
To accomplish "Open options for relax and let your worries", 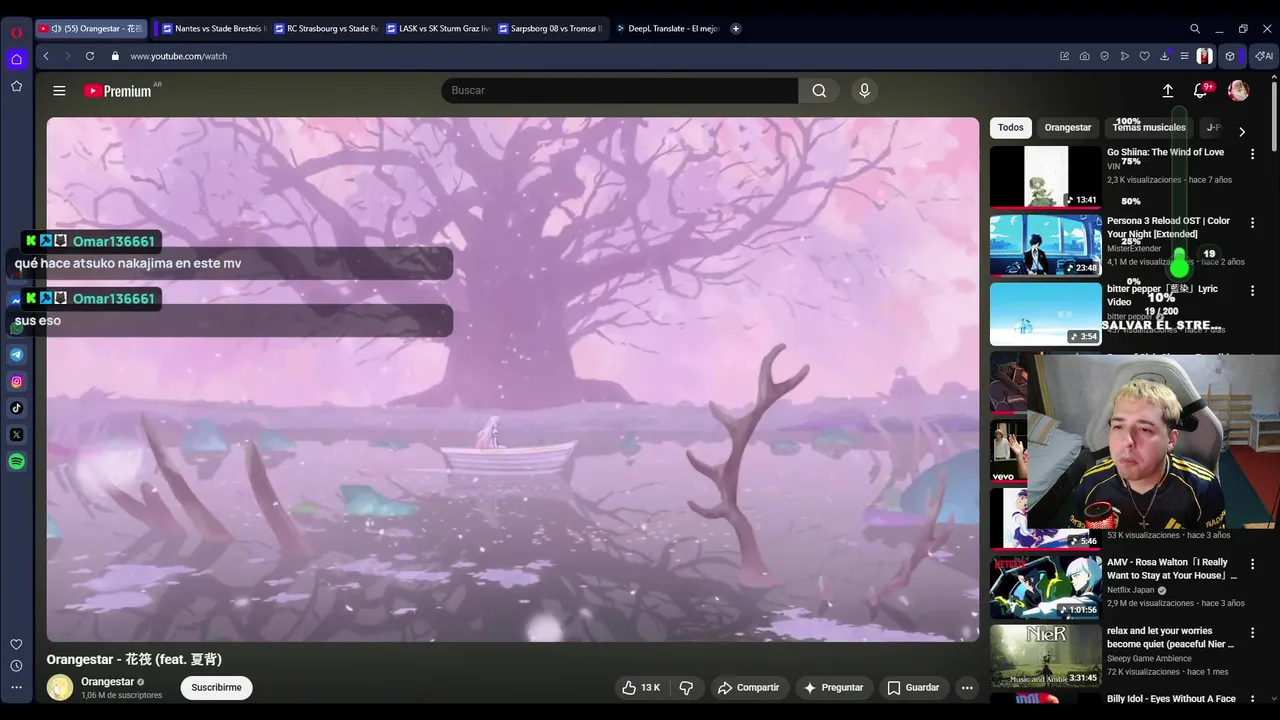I will click(x=1252, y=633).
